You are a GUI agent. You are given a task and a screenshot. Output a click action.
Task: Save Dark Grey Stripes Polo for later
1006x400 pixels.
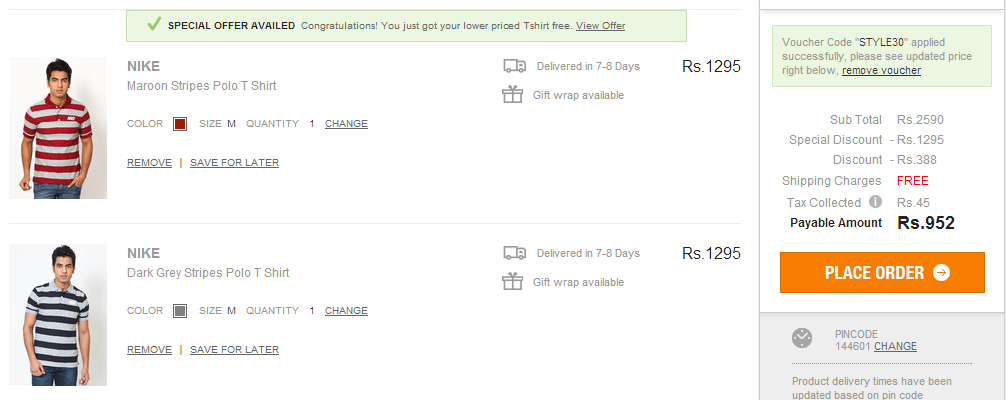tap(234, 350)
